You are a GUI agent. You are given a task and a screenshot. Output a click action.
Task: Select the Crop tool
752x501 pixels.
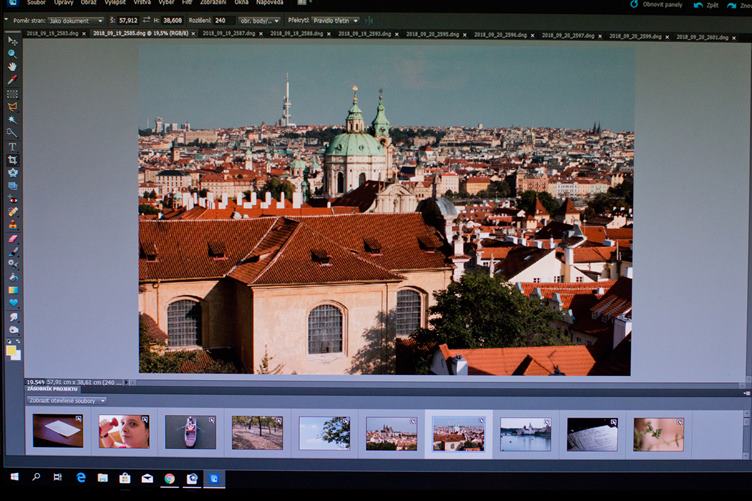(x=12, y=160)
